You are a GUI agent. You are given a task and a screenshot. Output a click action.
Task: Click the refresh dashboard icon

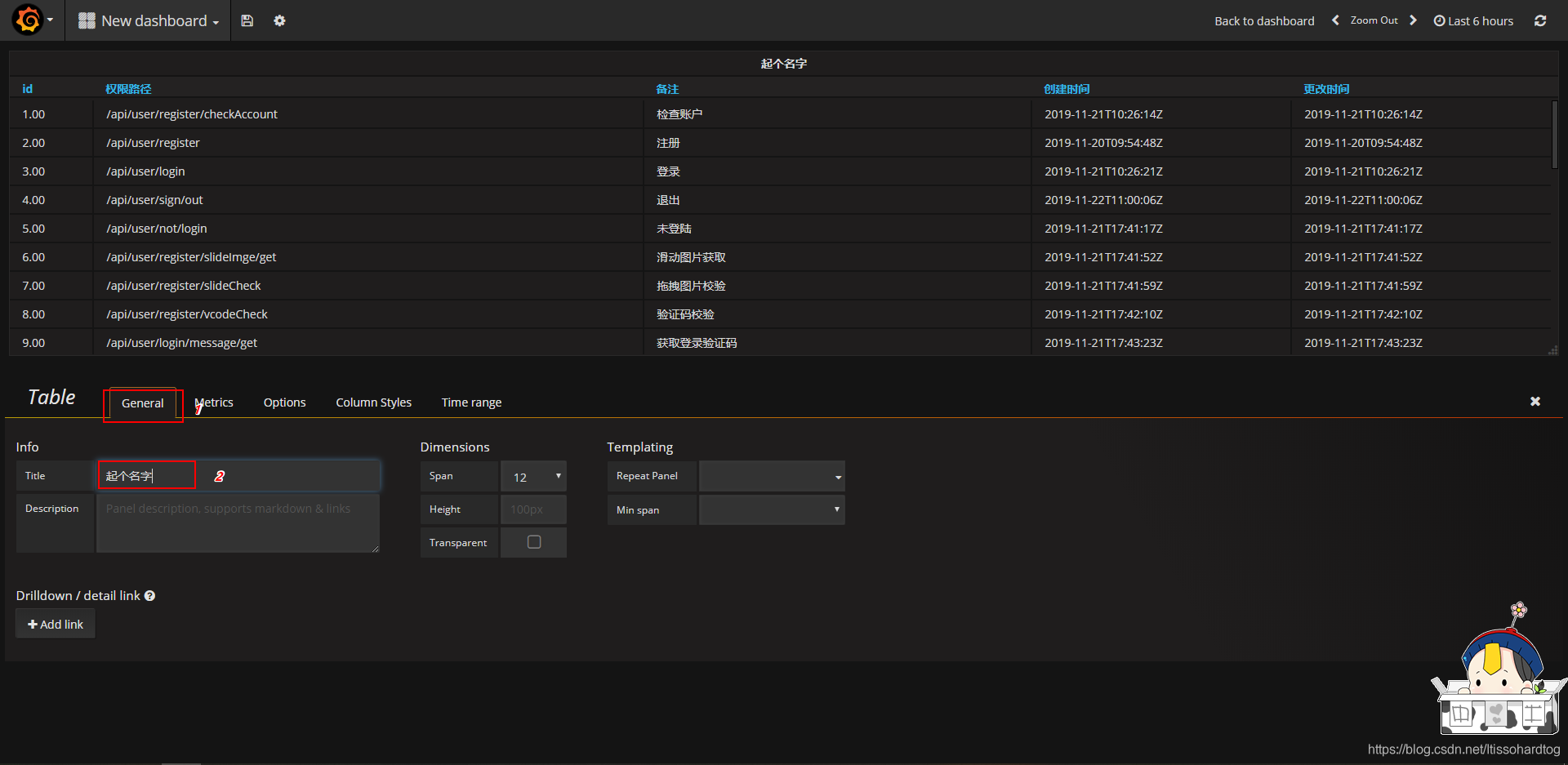(1540, 20)
